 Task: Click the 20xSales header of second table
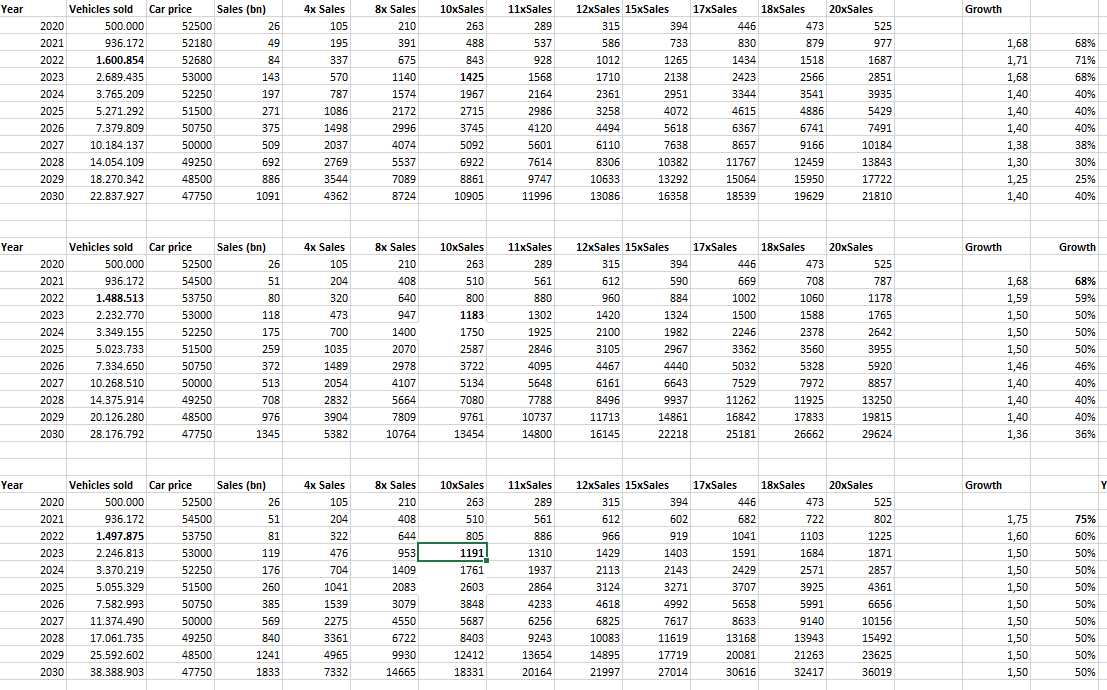pyautogui.click(x=851, y=247)
